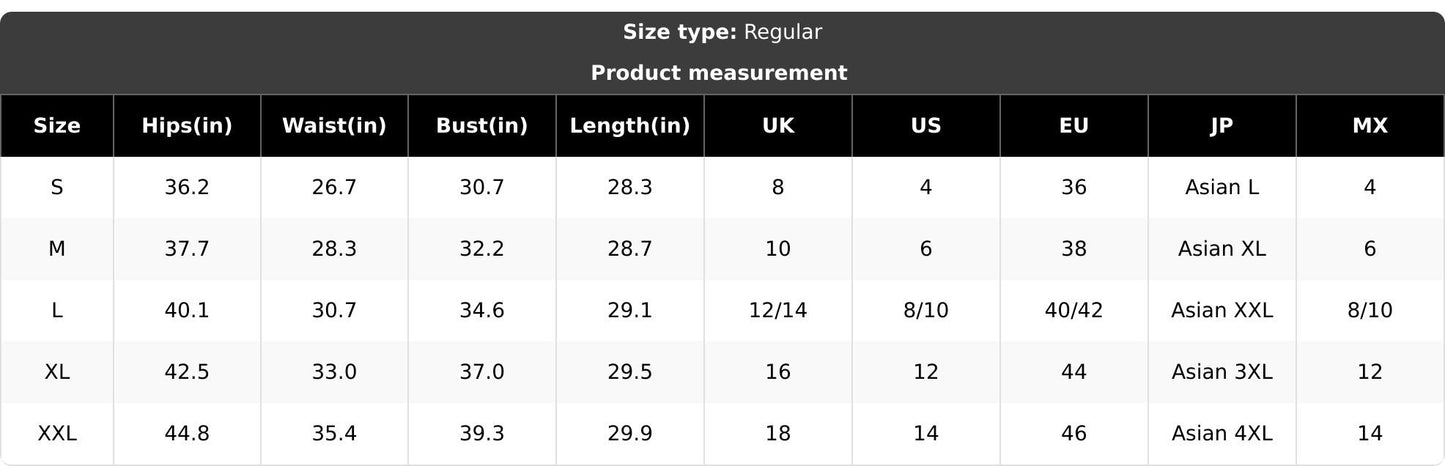Image resolution: width=1445 pixels, height=466 pixels.
Task: Click the EU column header
Action: click(x=1074, y=126)
